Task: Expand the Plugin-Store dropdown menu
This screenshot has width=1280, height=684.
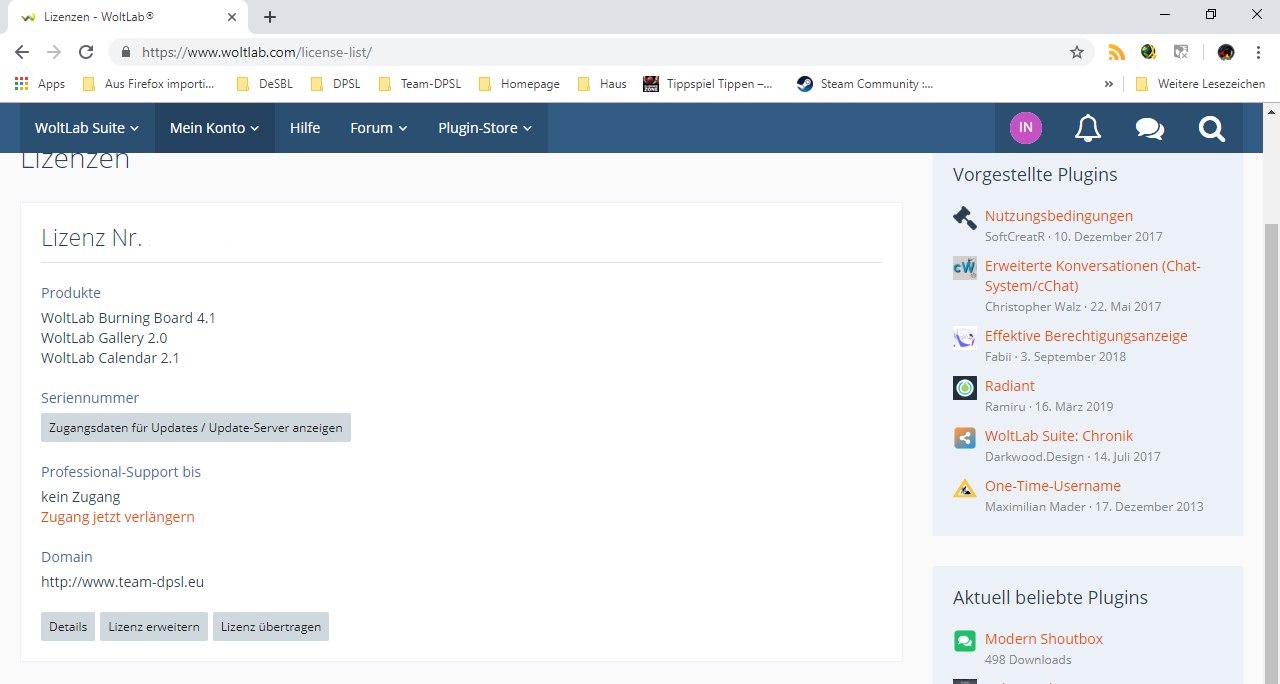Action: tap(485, 128)
